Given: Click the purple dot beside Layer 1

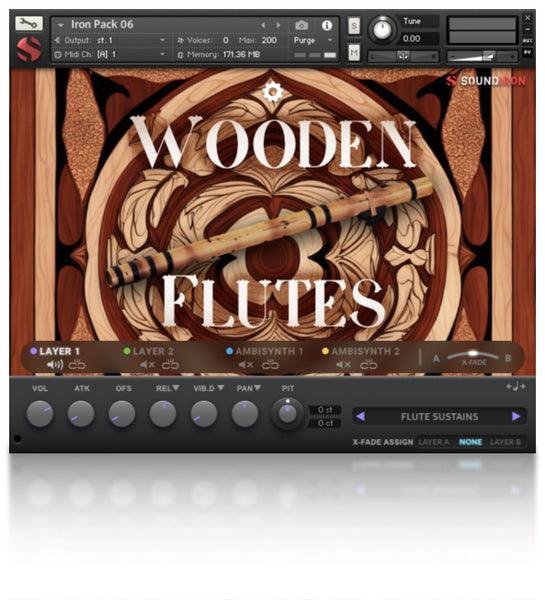Looking at the screenshot, I should click(x=34, y=351).
